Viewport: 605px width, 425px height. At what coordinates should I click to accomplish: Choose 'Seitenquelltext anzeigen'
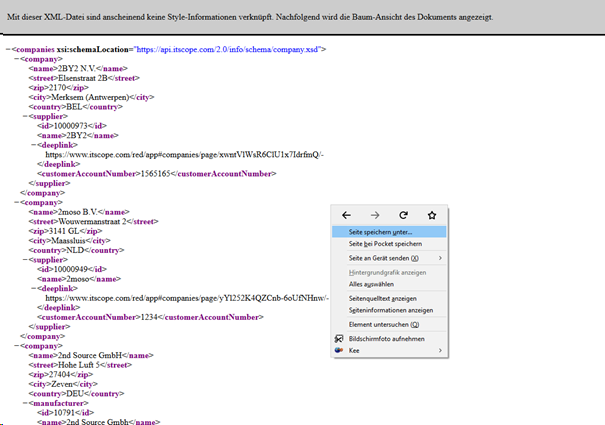click(389, 298)
